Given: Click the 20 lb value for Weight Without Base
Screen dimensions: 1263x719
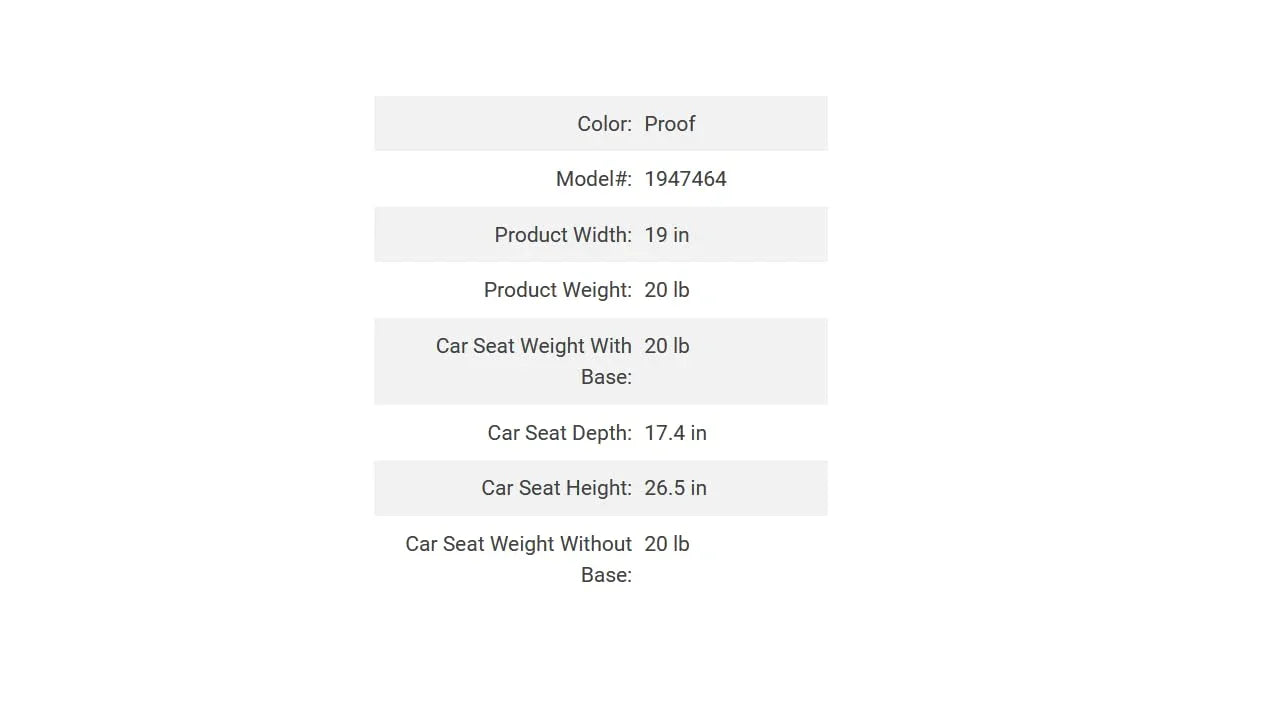Looking at the screenshot, I should click(666, 544).
